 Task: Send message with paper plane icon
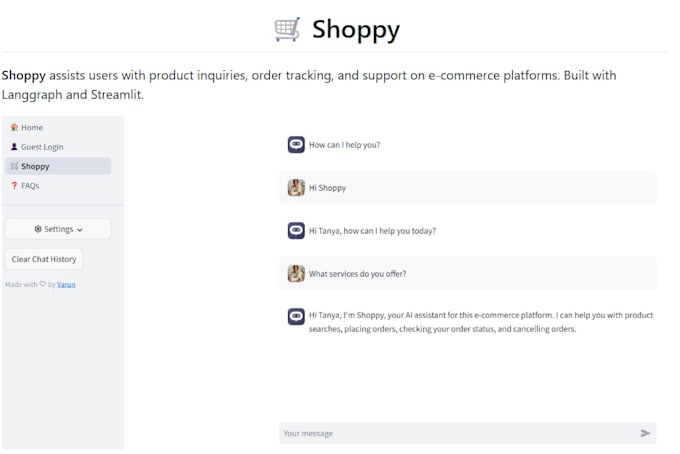pyautogui.click(x=645, y=433)
